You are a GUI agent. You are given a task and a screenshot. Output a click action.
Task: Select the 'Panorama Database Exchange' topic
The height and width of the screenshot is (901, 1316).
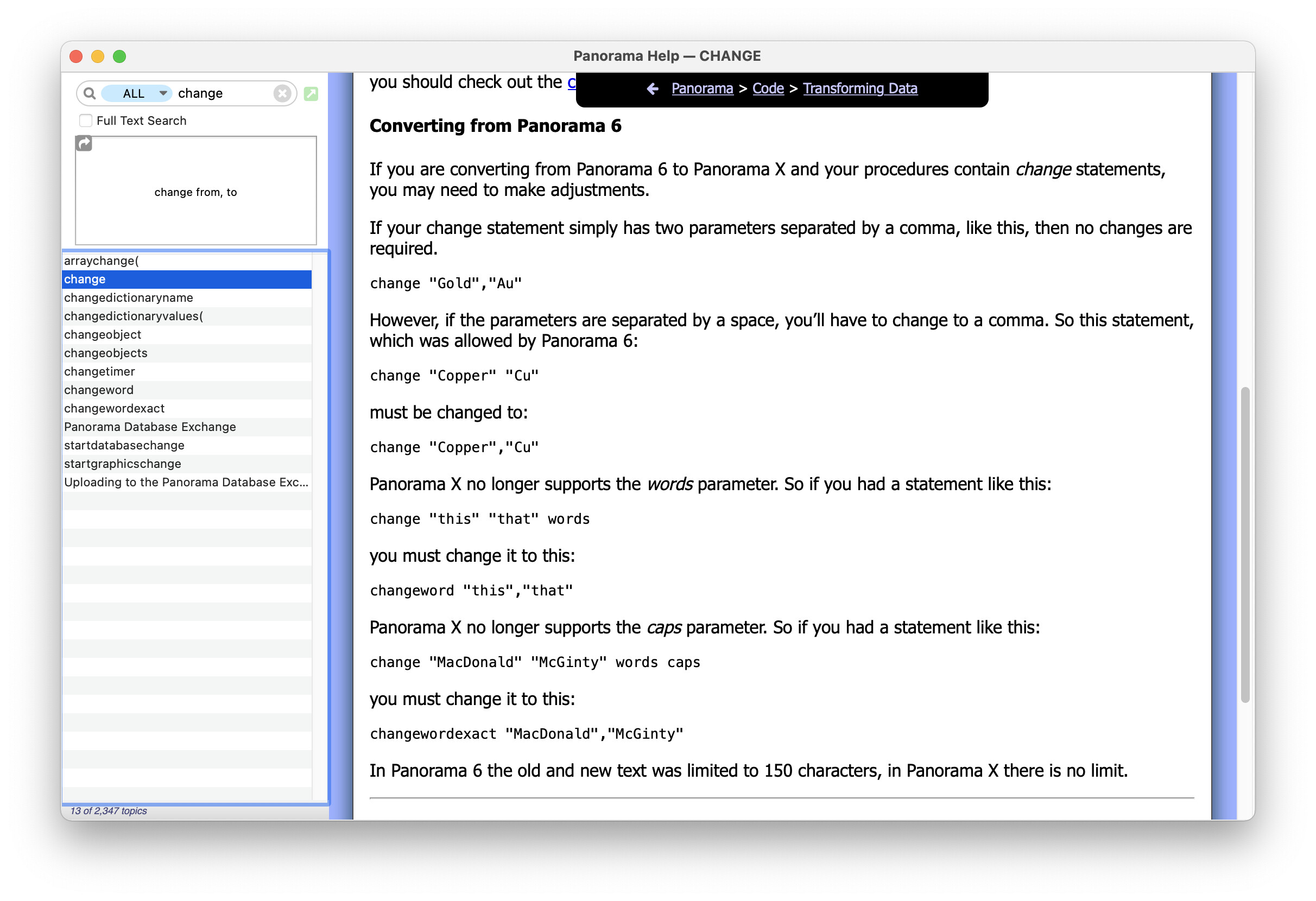(x=187, y=427)
